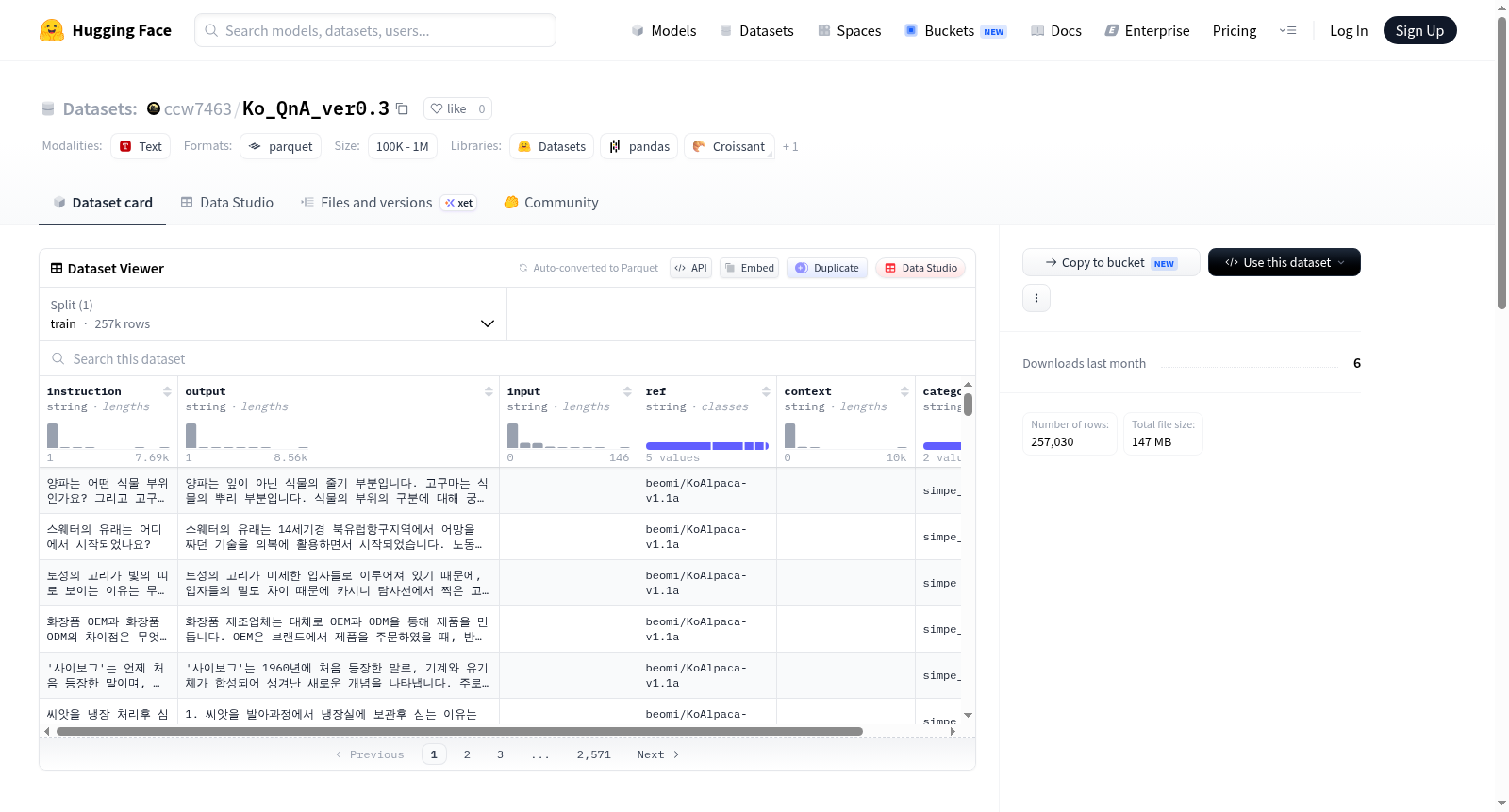
Task: Click the ccw7463 user avatar
Action: 154,108
